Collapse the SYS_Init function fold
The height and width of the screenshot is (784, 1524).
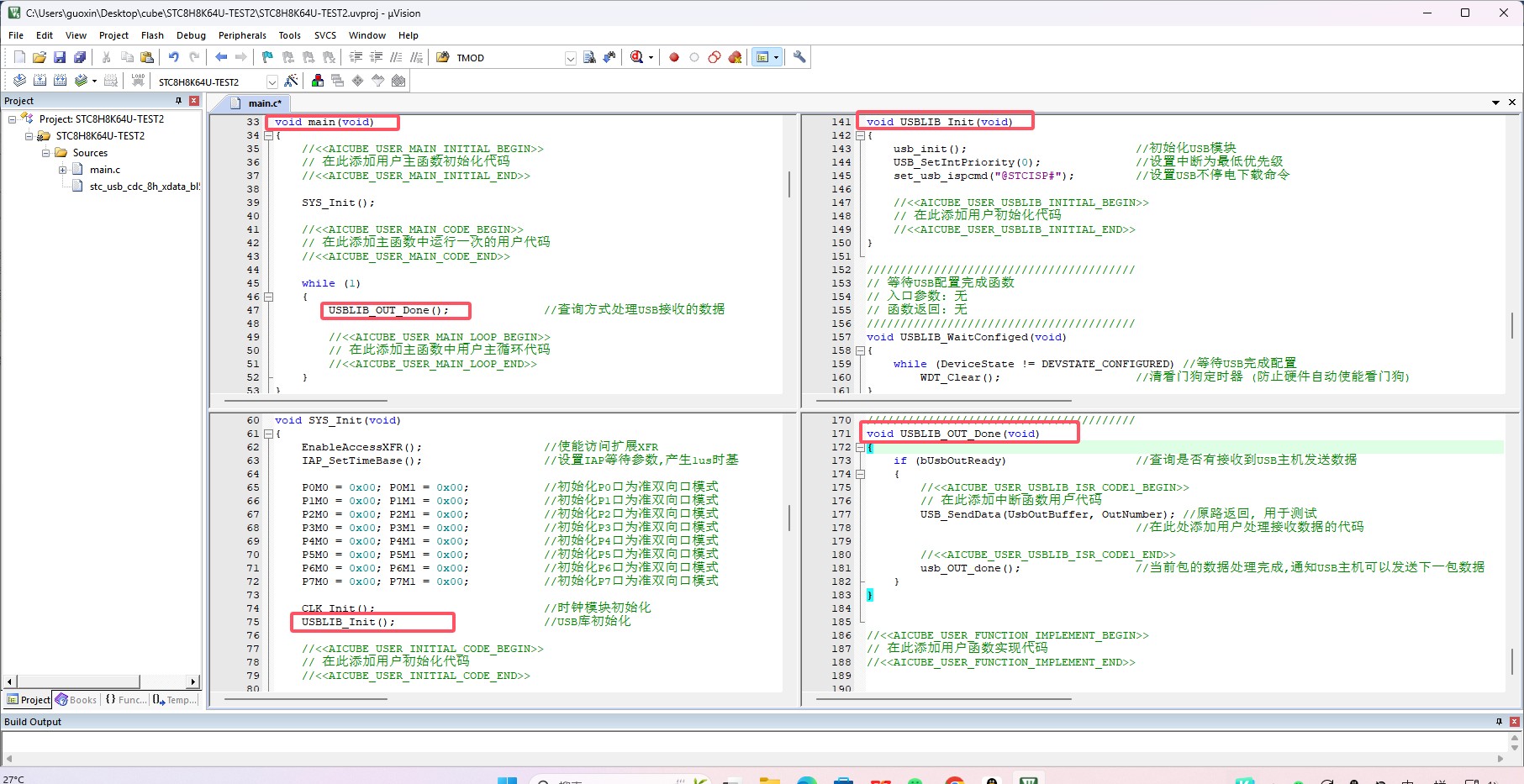[x=268, y=434]
